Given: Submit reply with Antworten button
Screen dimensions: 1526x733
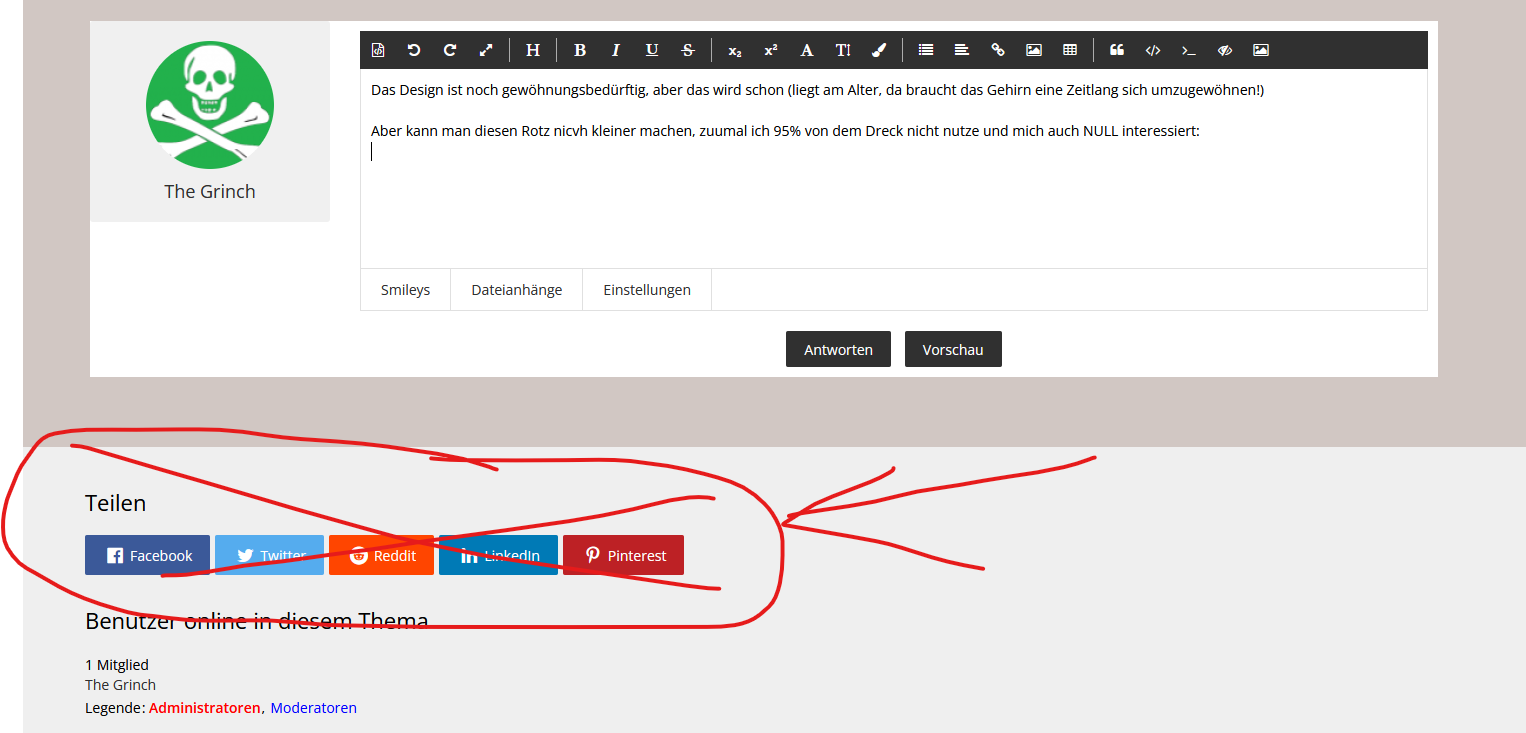Looking at the screenshot, I should [x=838, y=350].
